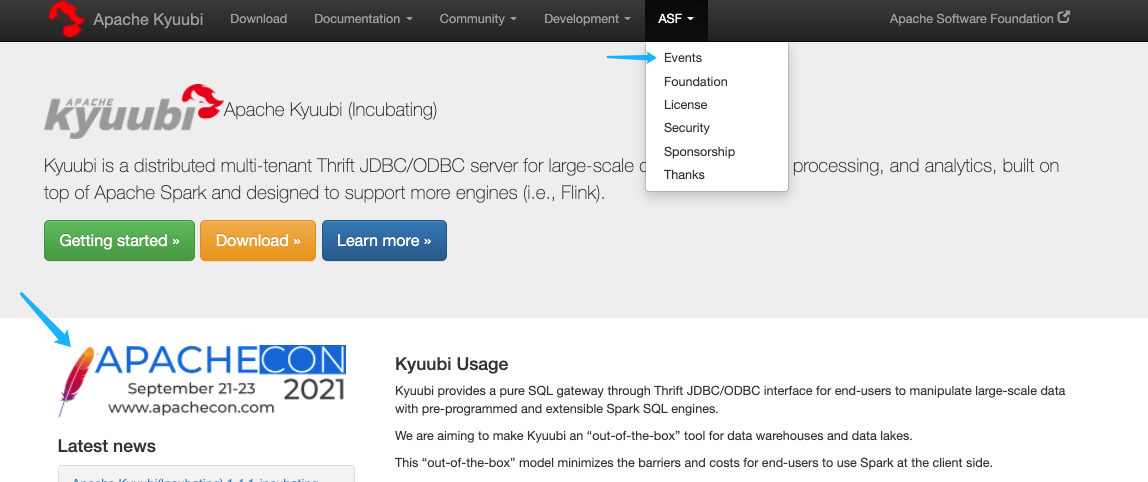The height and width of the screenshot is (482, 1148).
Task: Expand the Development dropdown menu
Action: point(588,19)
